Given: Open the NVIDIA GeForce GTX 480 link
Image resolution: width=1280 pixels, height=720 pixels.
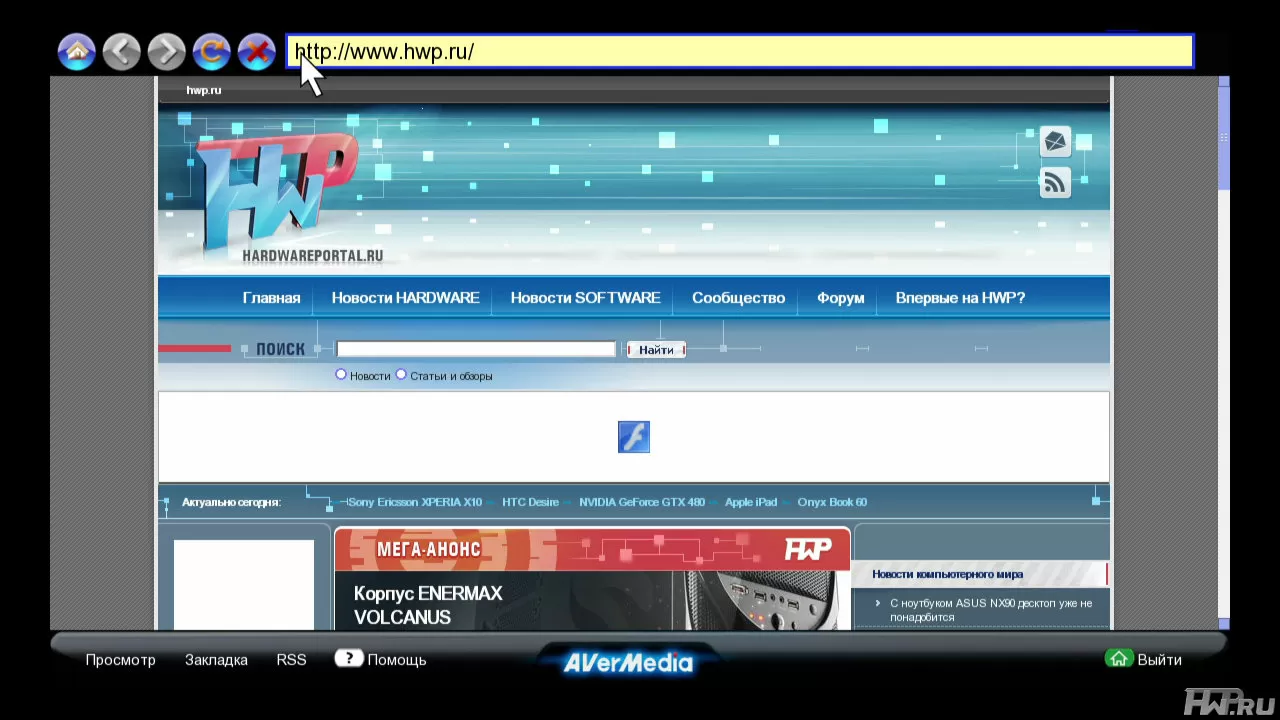Looking at the screenshot, I should pyautogui.click(x=642, y=502).
